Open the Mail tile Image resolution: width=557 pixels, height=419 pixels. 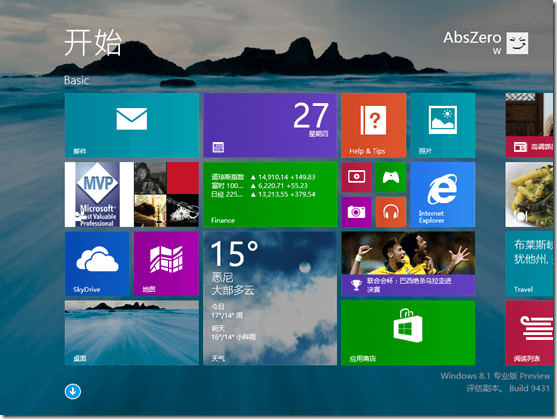pyautogui.click(x=132, y=125)
